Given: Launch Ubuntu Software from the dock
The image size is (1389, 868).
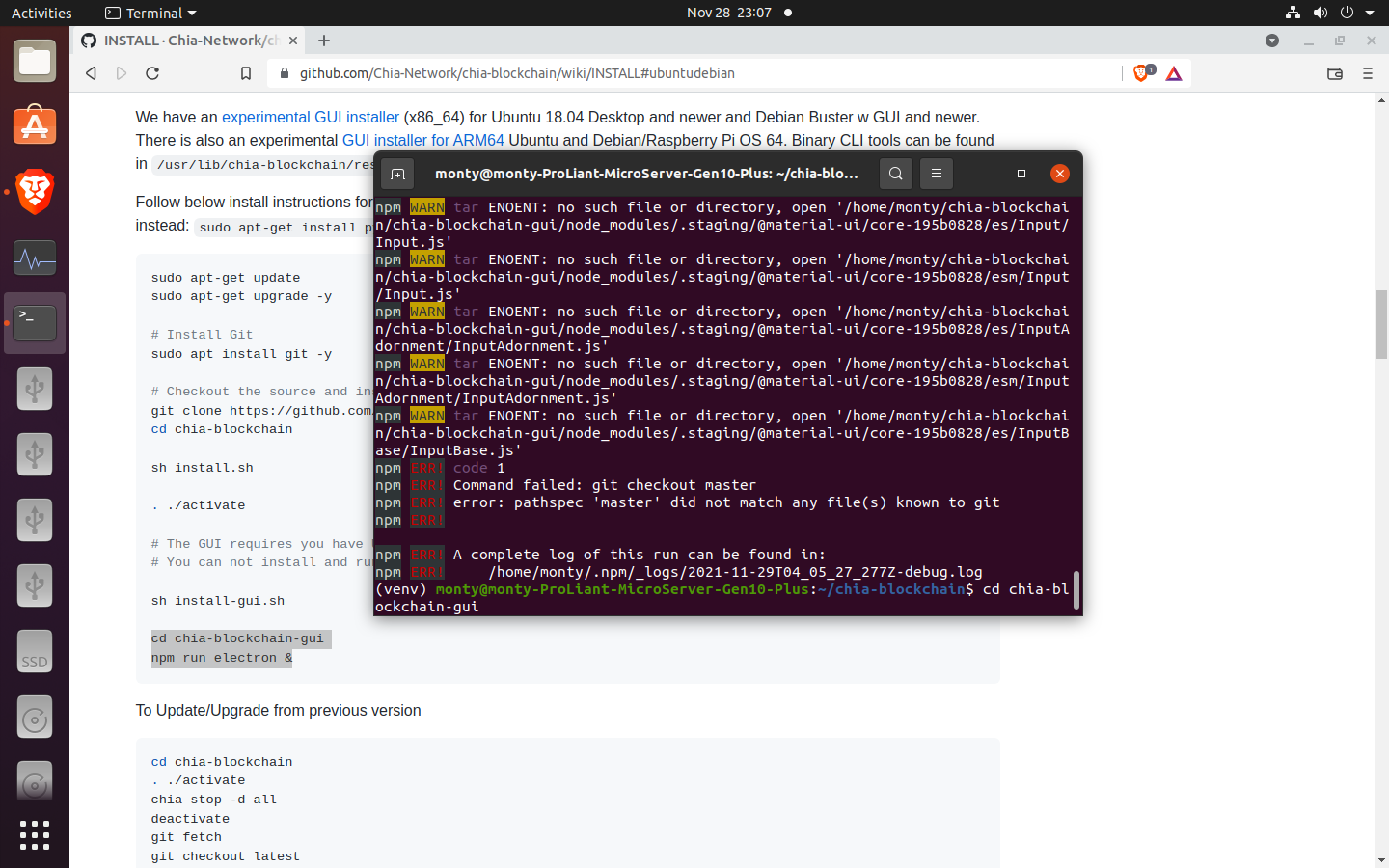Looking at the screenshot, I should pyautogui.click(x=35, y=126).
